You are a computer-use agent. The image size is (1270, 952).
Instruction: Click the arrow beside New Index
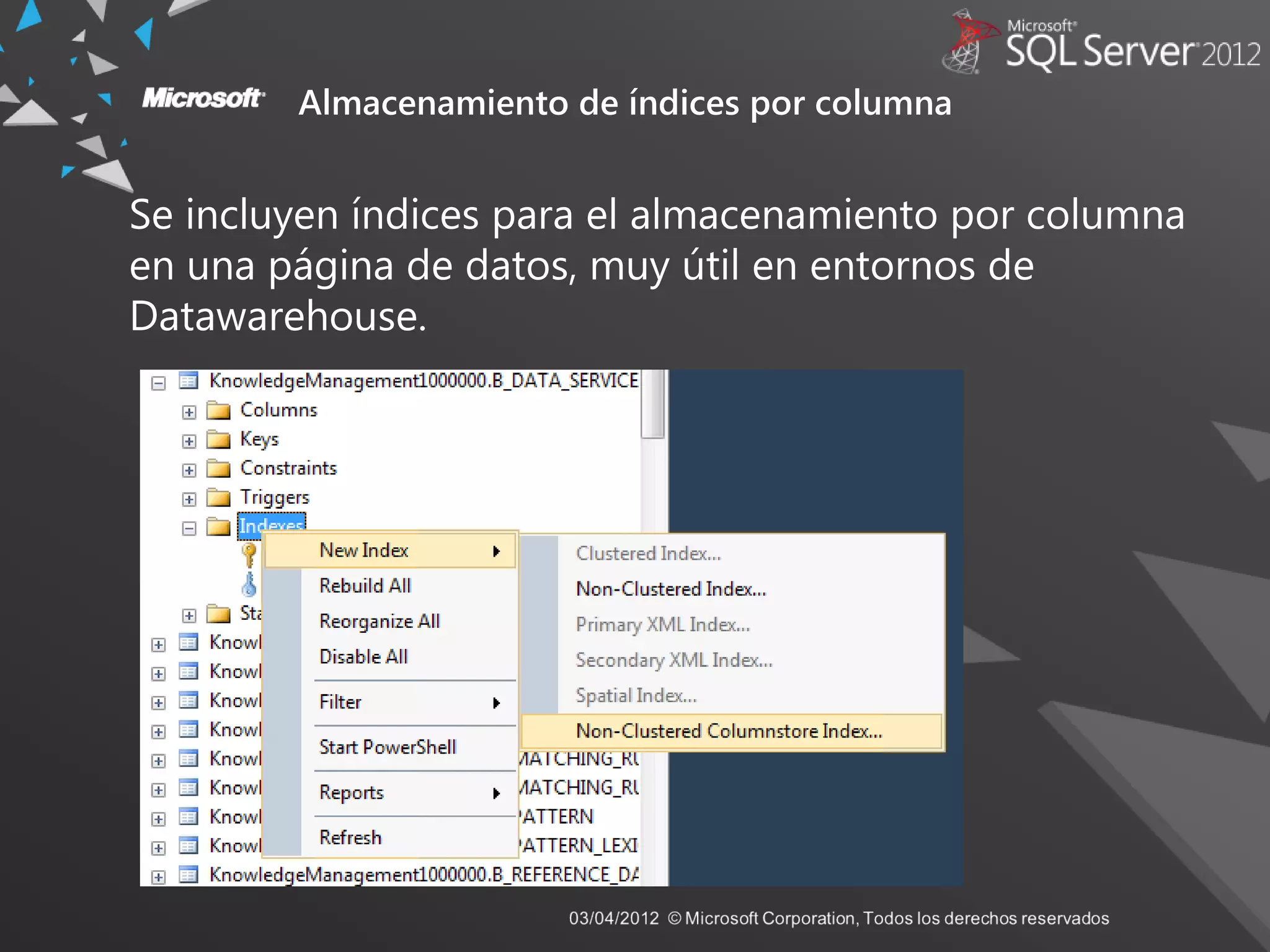click(x=496, y=552)
